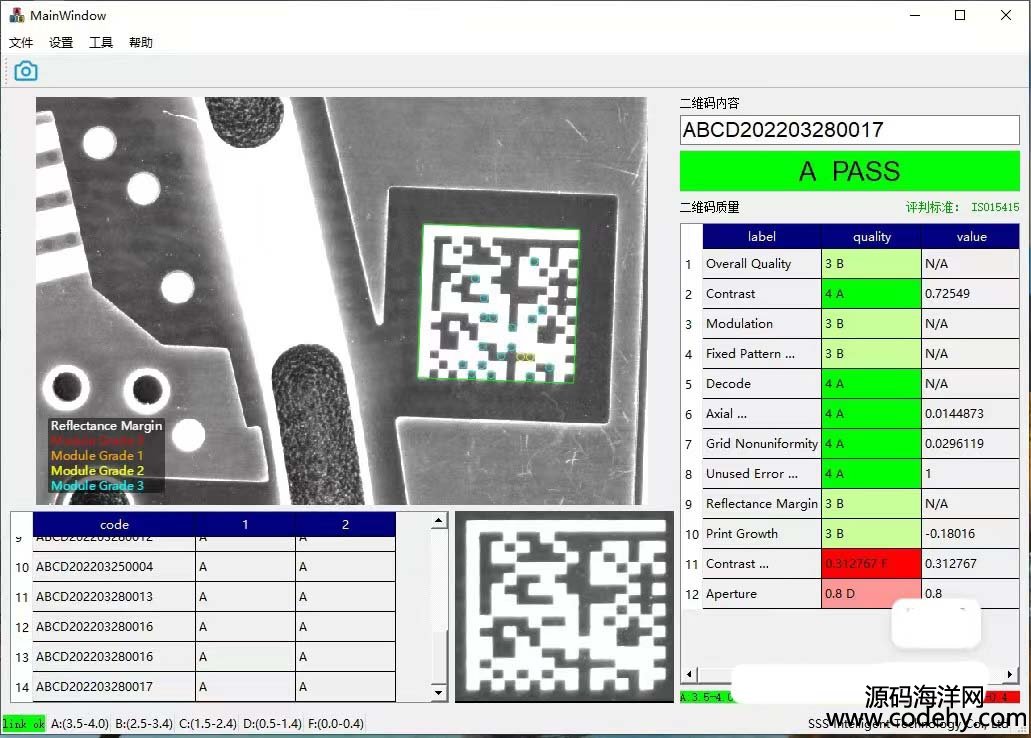Open the 工具 menu
The height and width of the screenshot is (738, 1031).
point(101,43)
